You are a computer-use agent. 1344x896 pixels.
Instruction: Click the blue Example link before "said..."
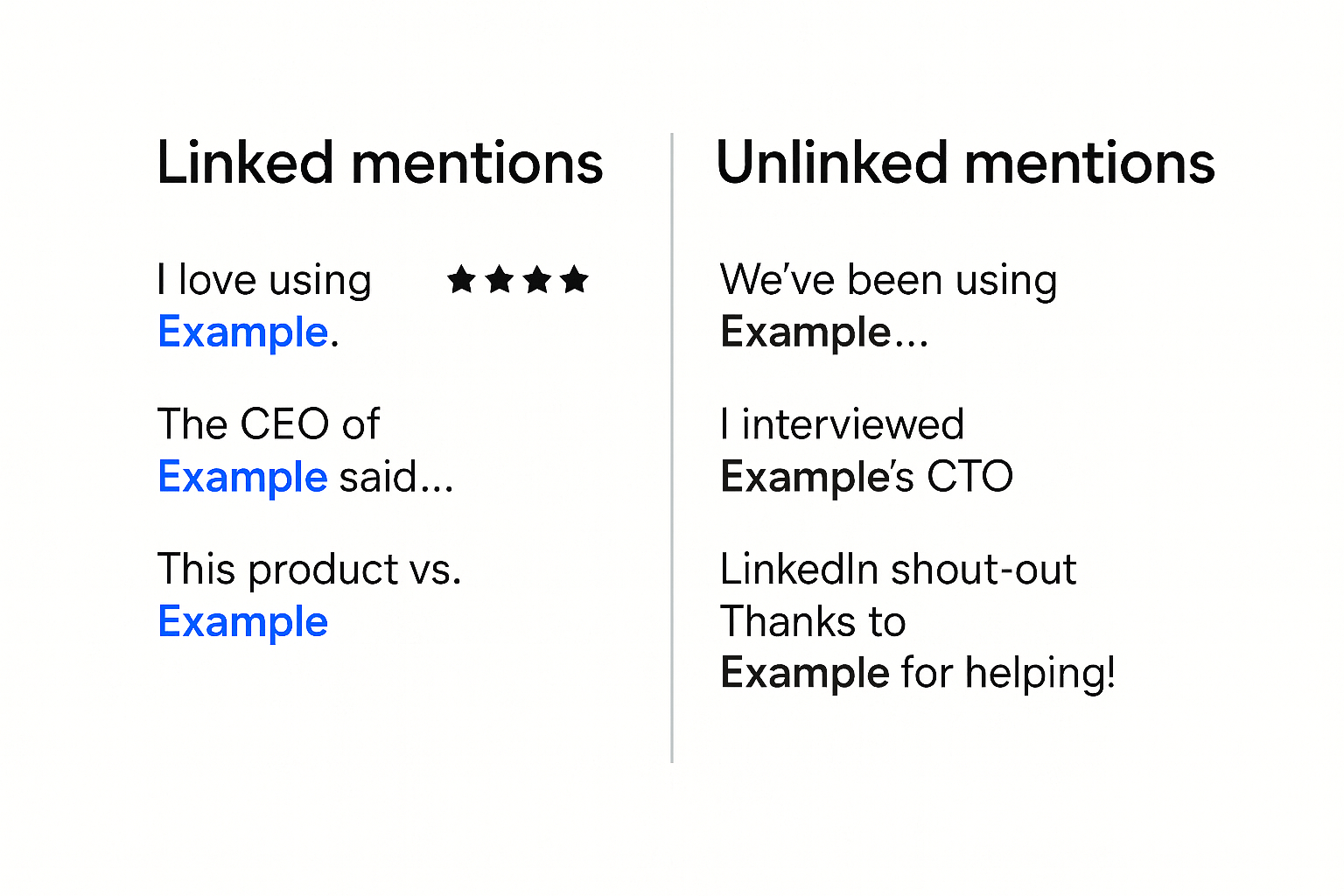coord(243,477)
